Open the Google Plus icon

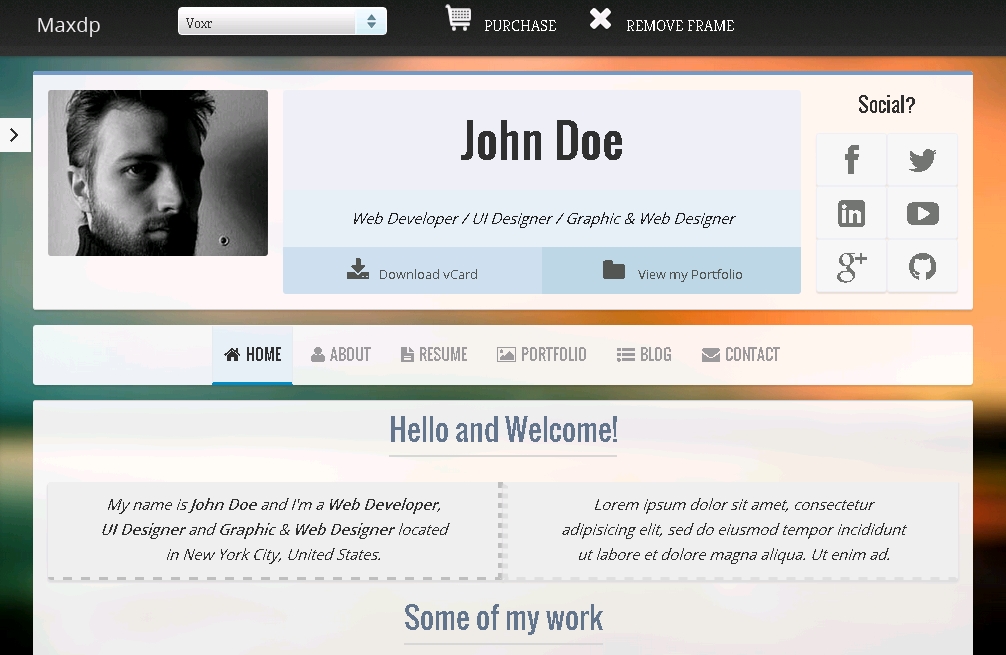(852, 266)
